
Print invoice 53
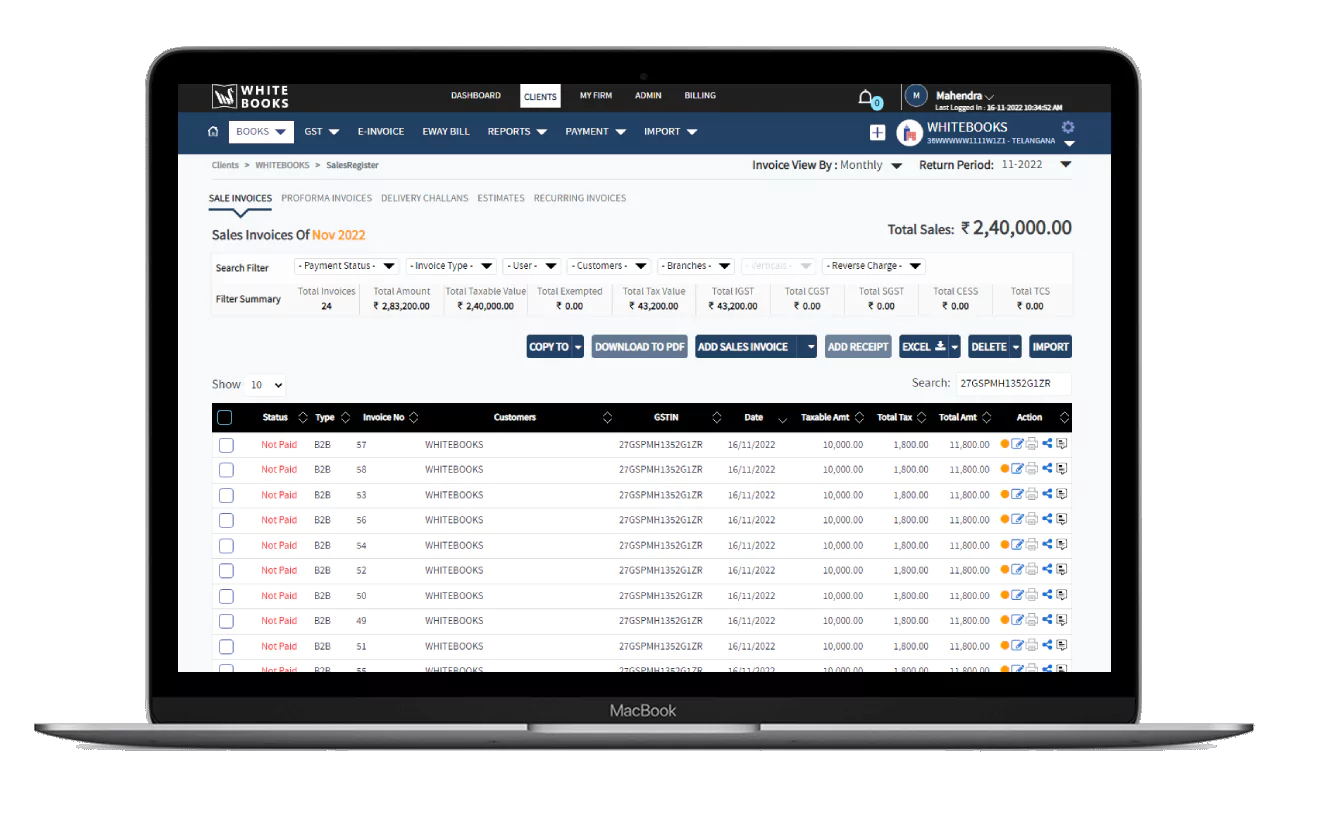(1032, 494)
